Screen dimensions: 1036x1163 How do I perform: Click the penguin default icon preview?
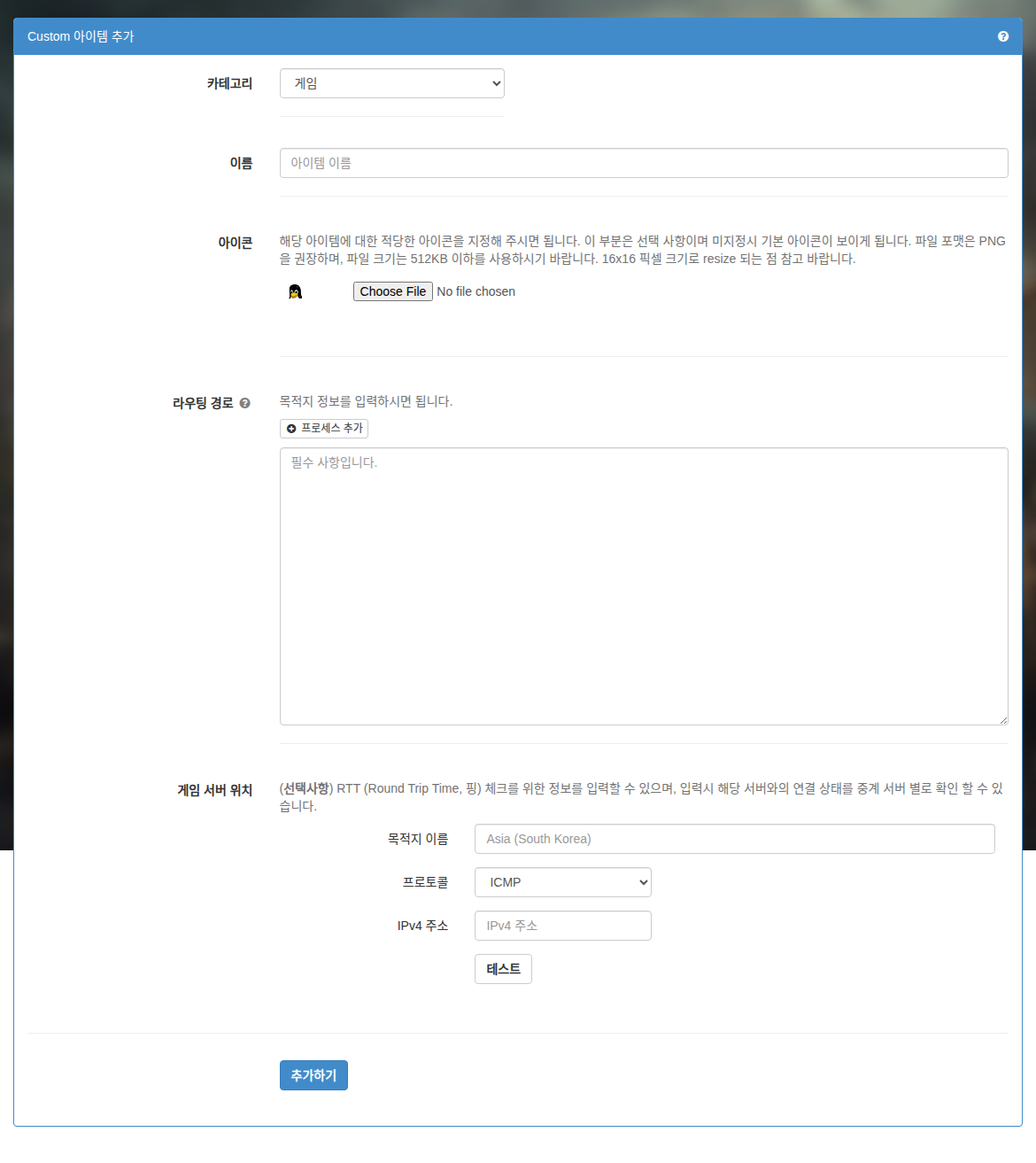[x=296, y=291]
